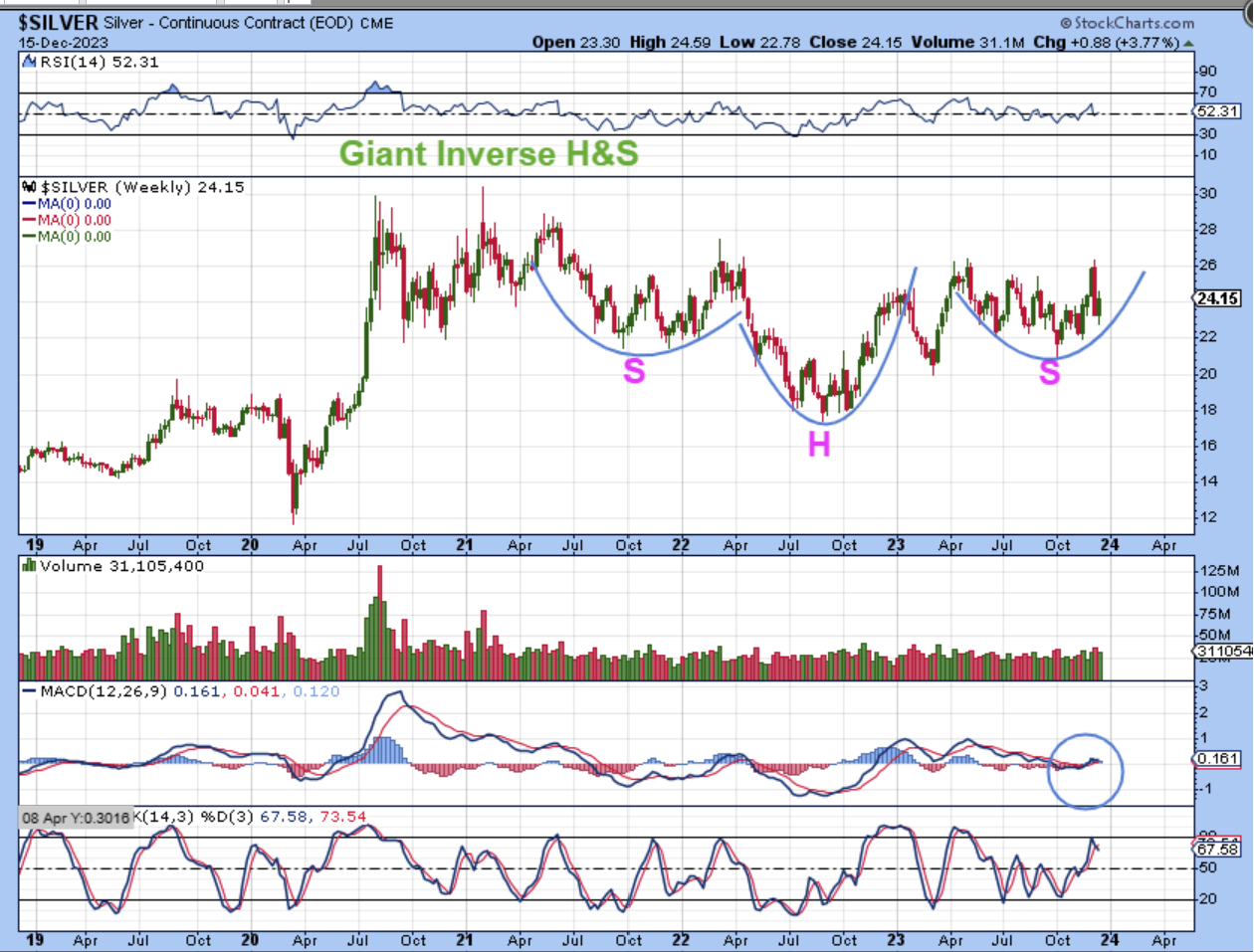Open the StockCharts.com watermark link

click(x=1127, y=23)
